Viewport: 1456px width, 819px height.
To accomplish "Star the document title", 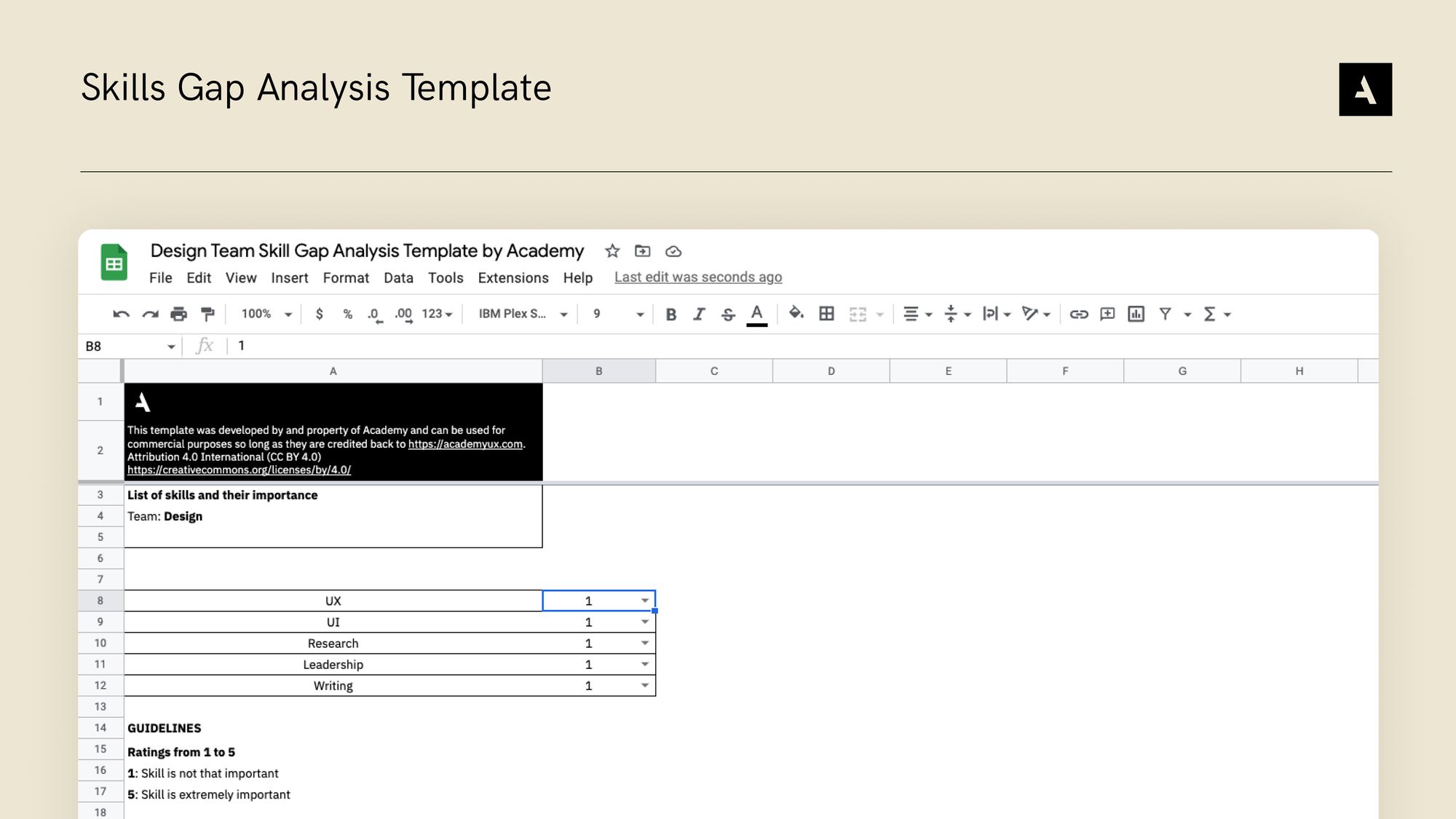I will click(612, 251).
